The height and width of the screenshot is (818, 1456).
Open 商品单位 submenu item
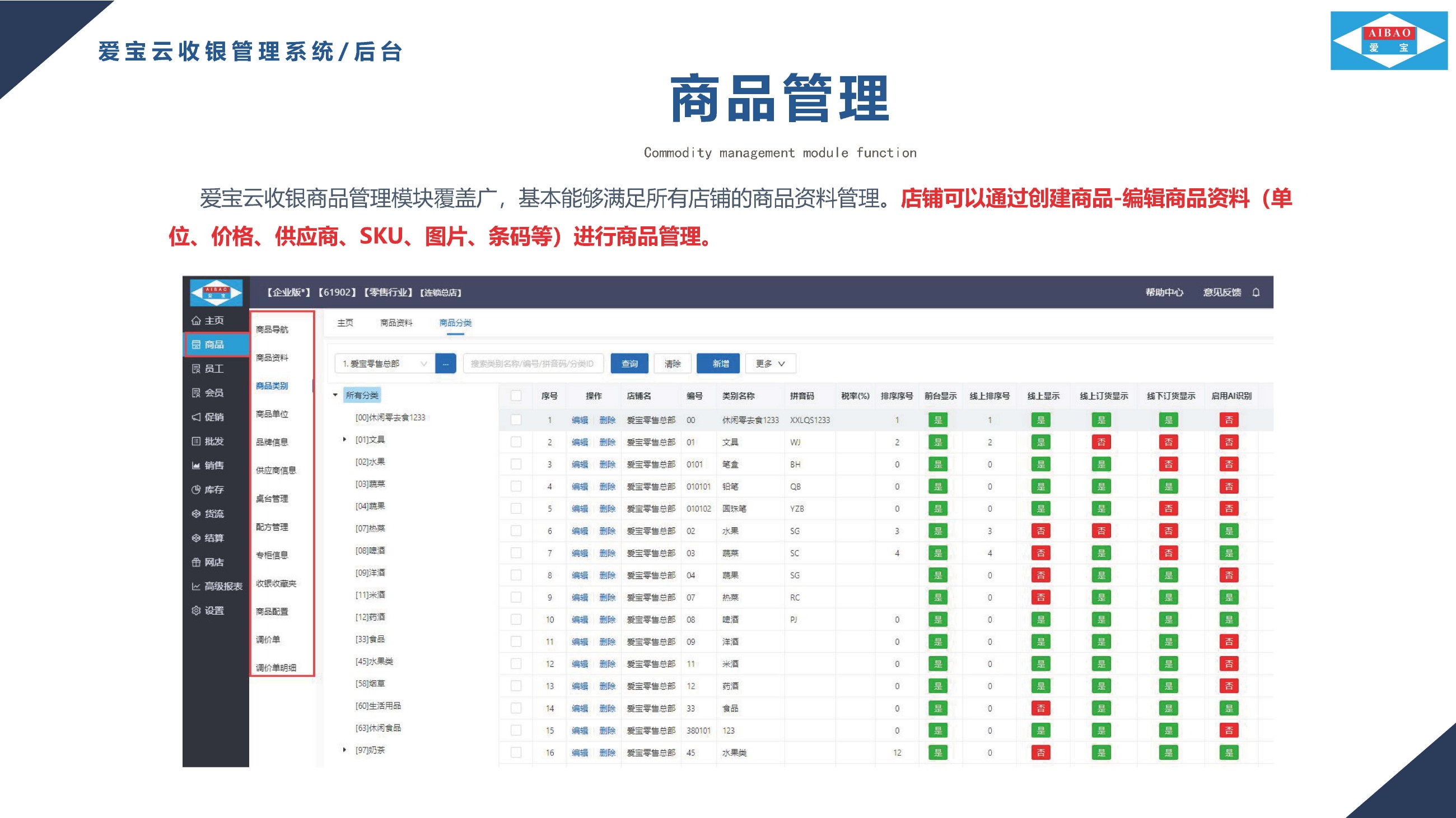272,415
